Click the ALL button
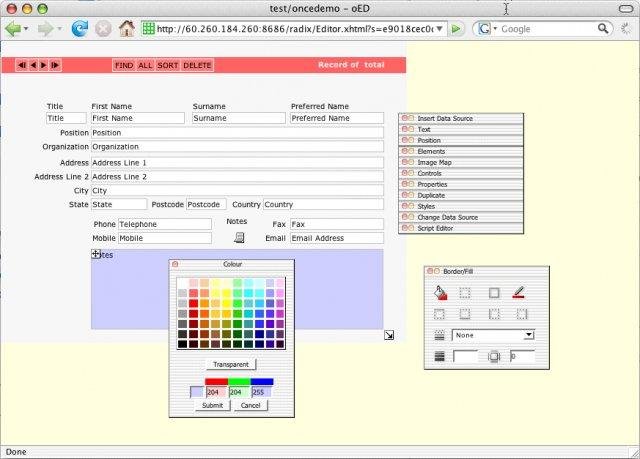The width and height of the screenshot is (640, 459). [x=145, y=65]
